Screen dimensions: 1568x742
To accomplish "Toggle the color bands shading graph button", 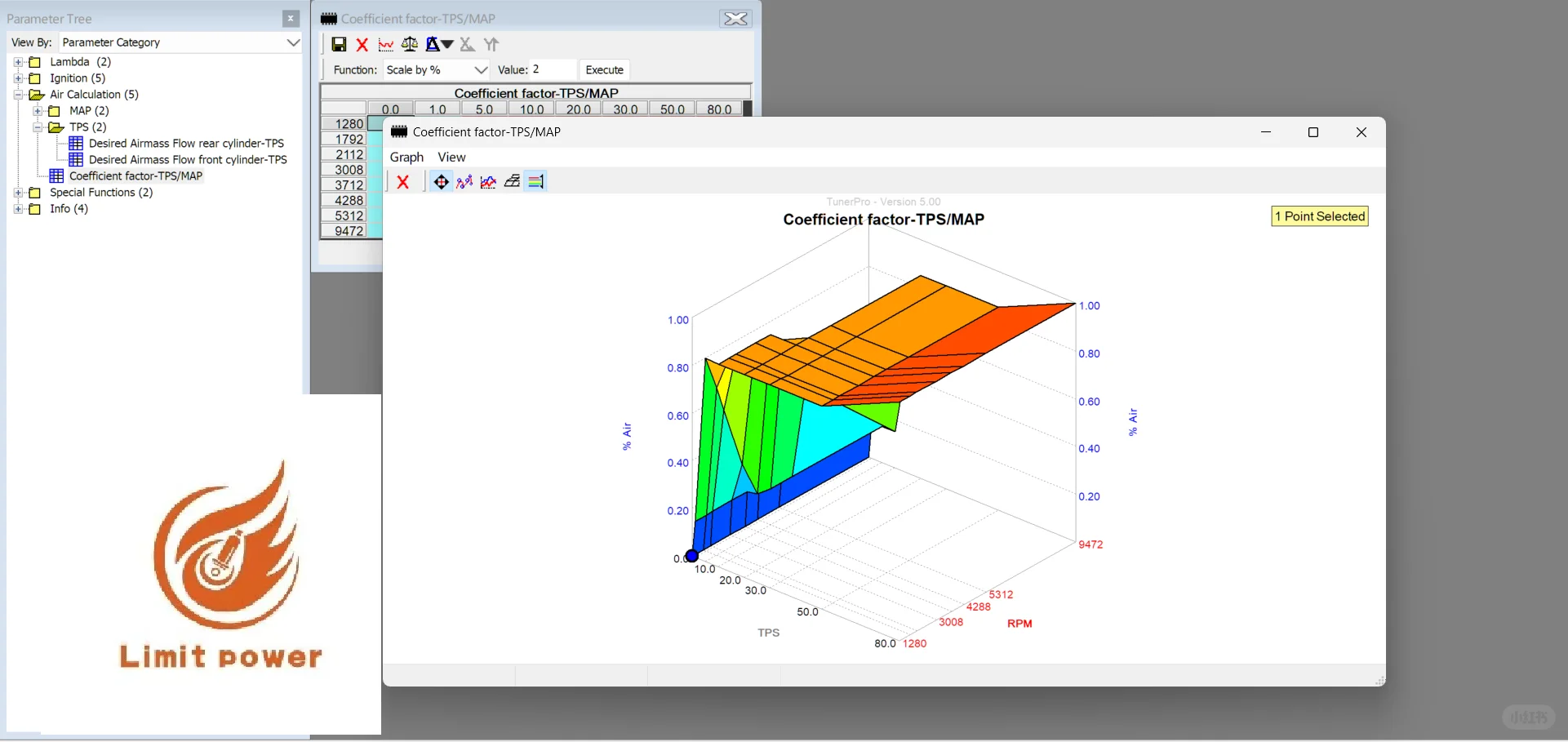I will click(535, 182).
